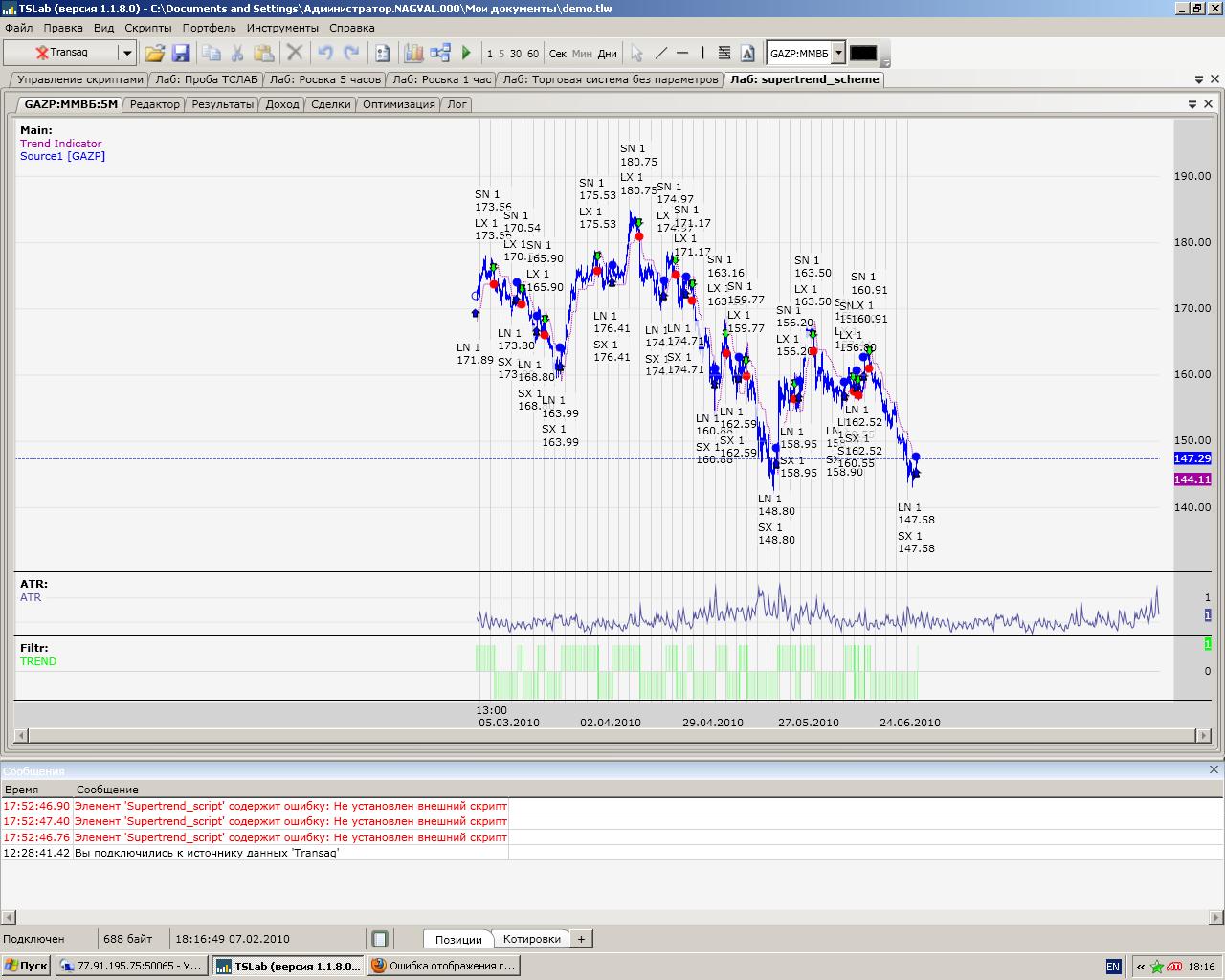Click the script scheme diagram icon
Viewport: 1225px width, 980px height.
440,54
